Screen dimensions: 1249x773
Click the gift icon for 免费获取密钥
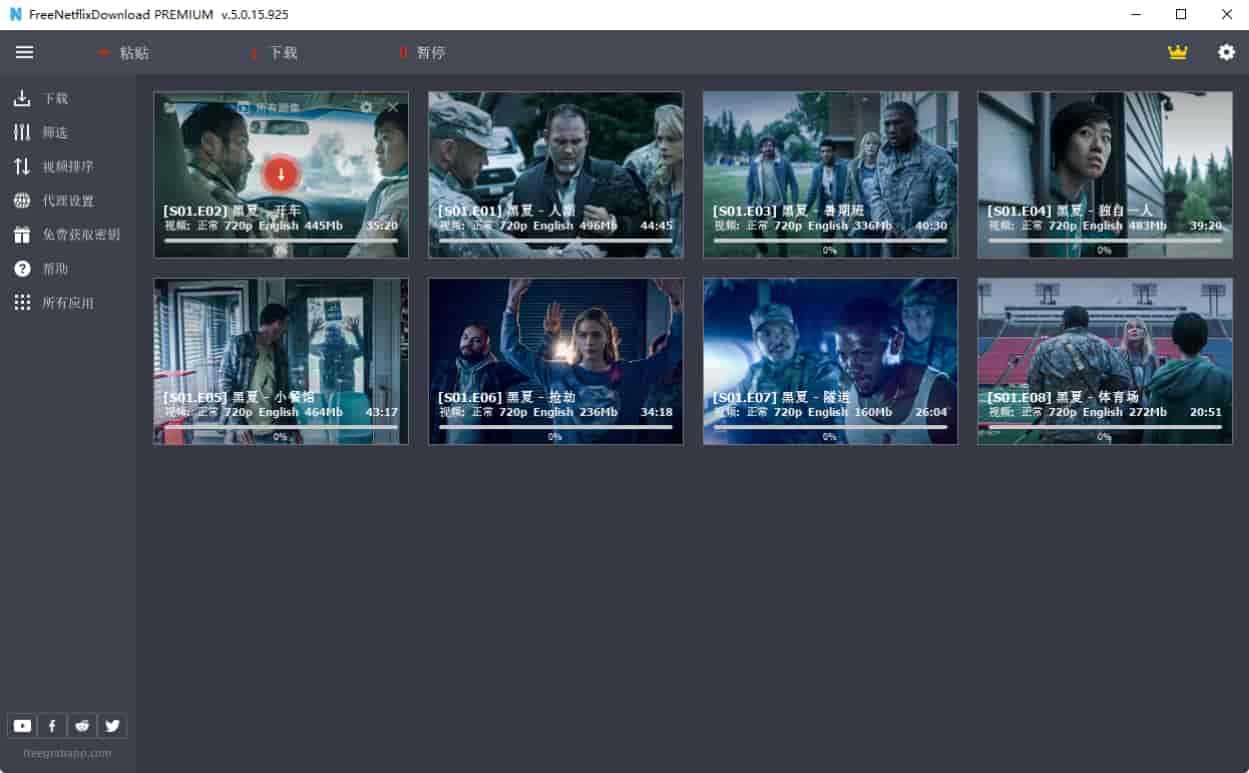pyautogui.click(x=22, y=235)
